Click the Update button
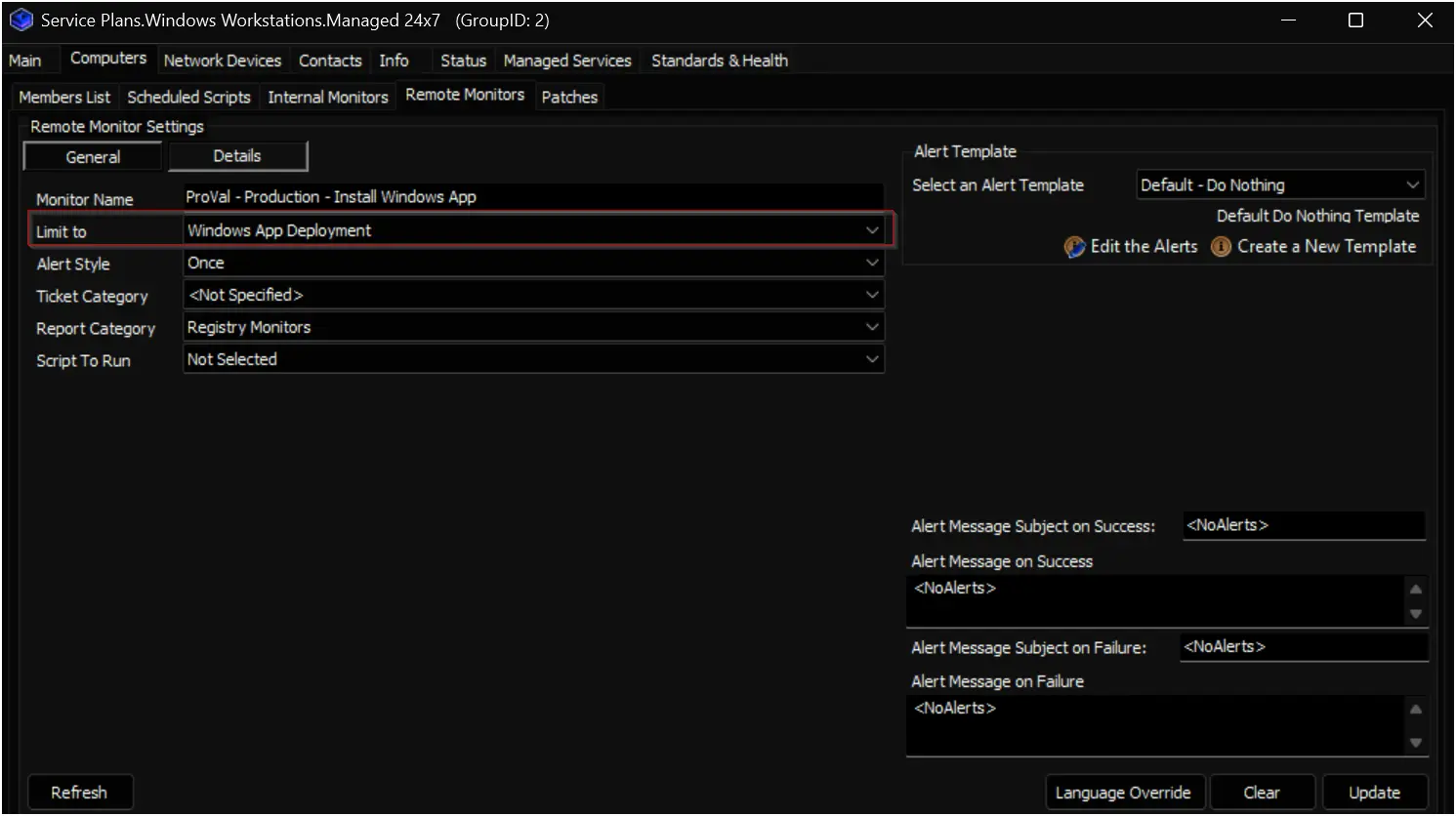1456x816 pixels. (x=1373, y=793)
